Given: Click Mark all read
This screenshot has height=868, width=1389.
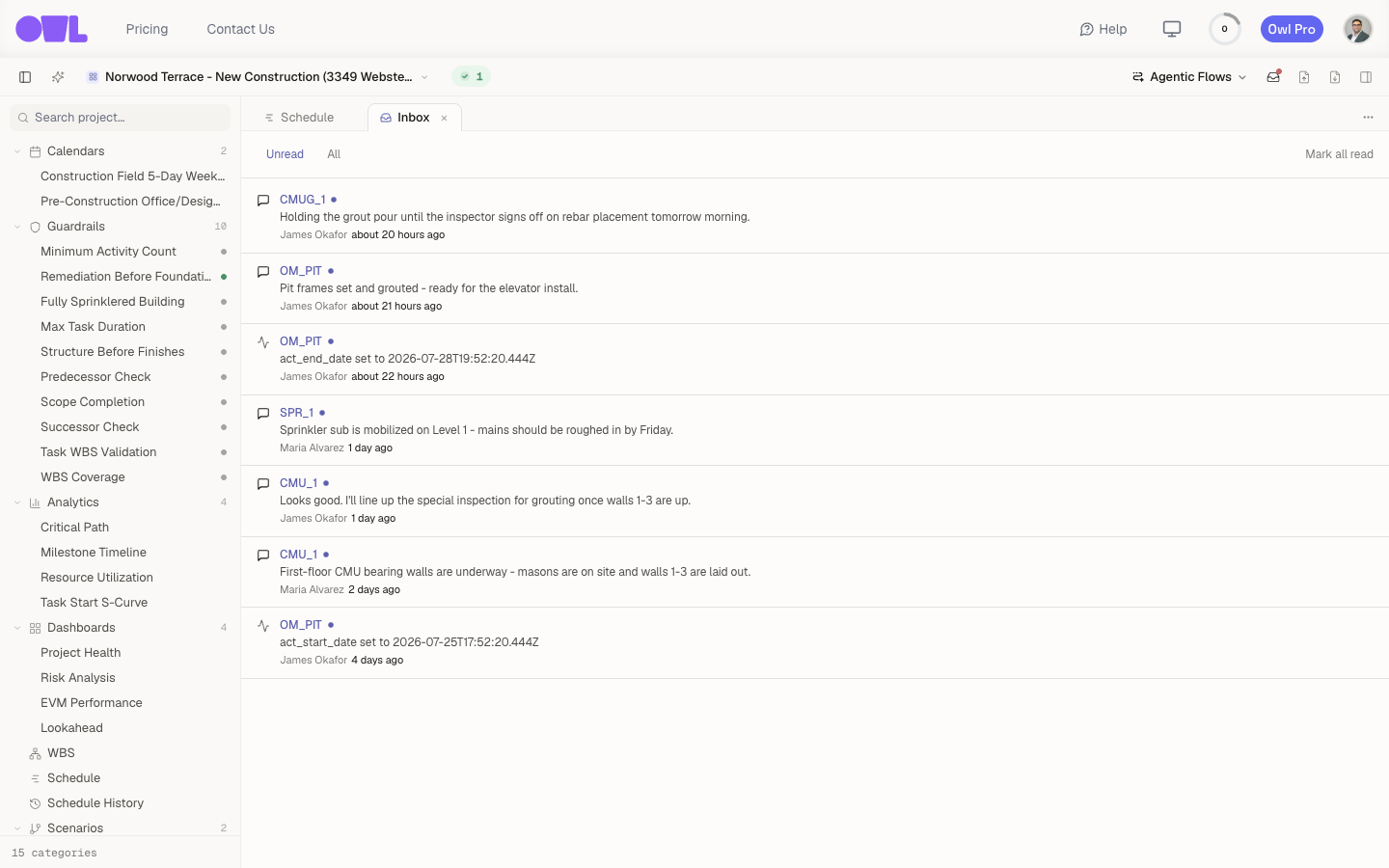Looking at the screenshot, I should (x=1339, y=154).
